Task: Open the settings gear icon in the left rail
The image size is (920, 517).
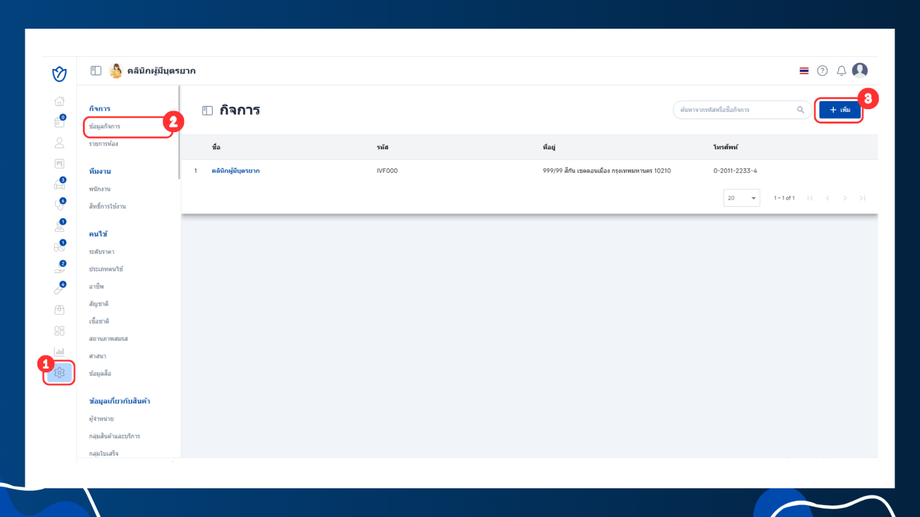Action: point(59,373)
